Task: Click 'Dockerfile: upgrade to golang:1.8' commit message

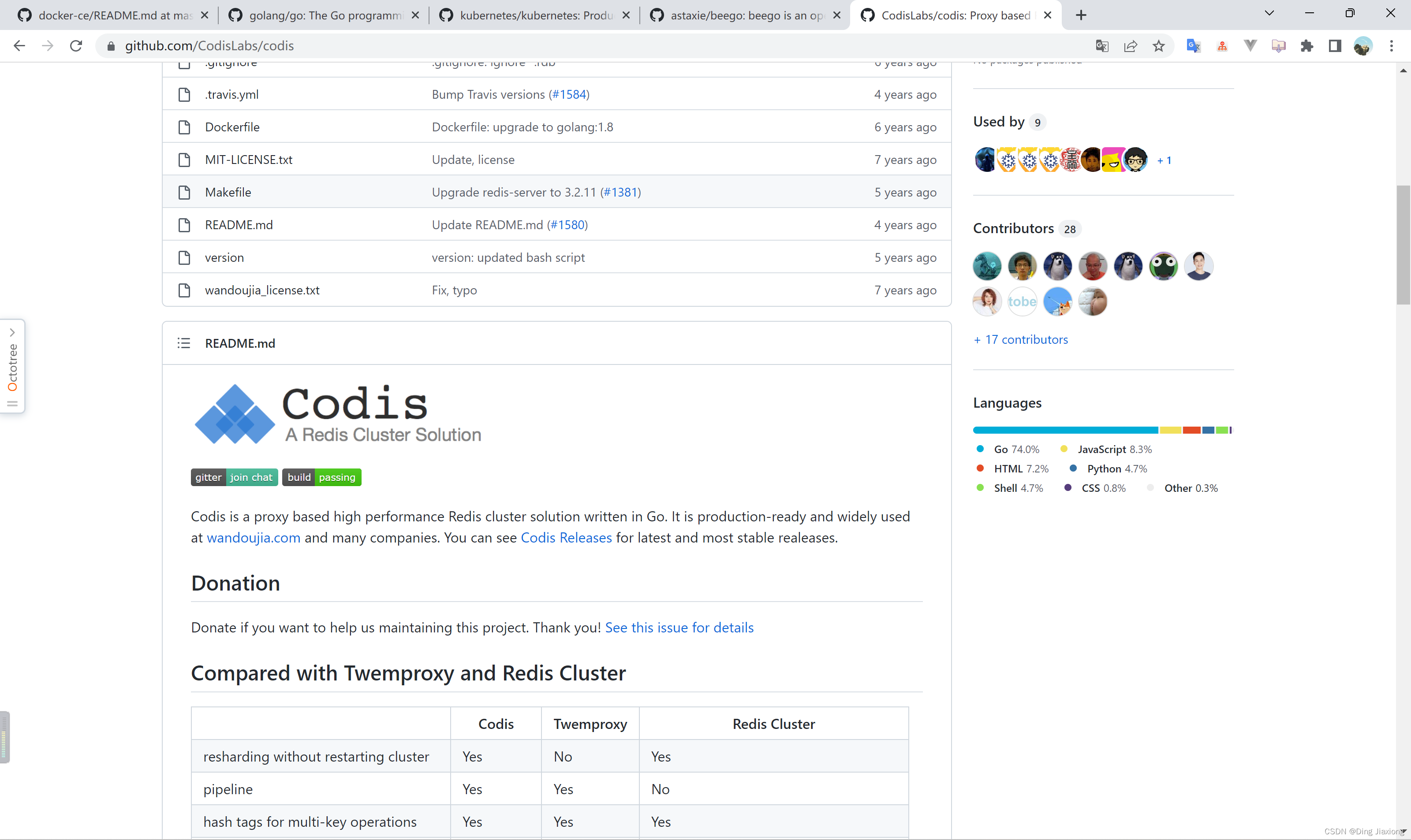Action: 523,127
